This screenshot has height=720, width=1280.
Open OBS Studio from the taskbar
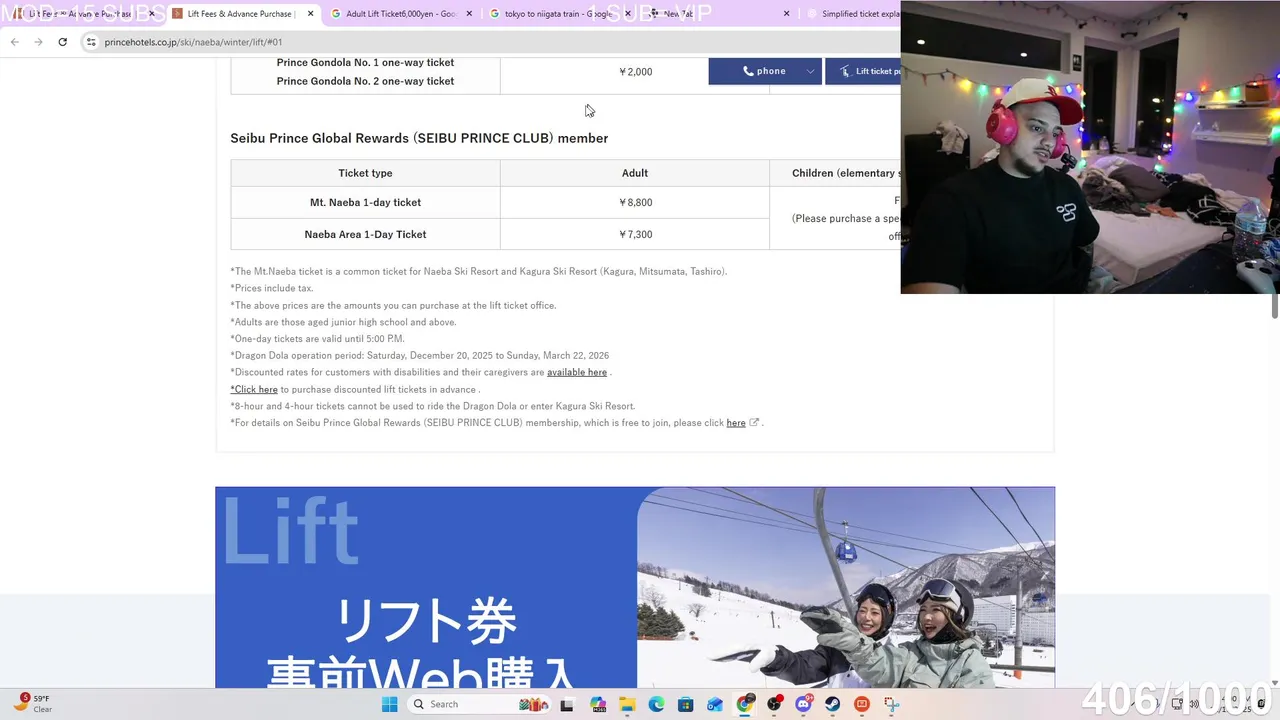(x=774, y=704)
